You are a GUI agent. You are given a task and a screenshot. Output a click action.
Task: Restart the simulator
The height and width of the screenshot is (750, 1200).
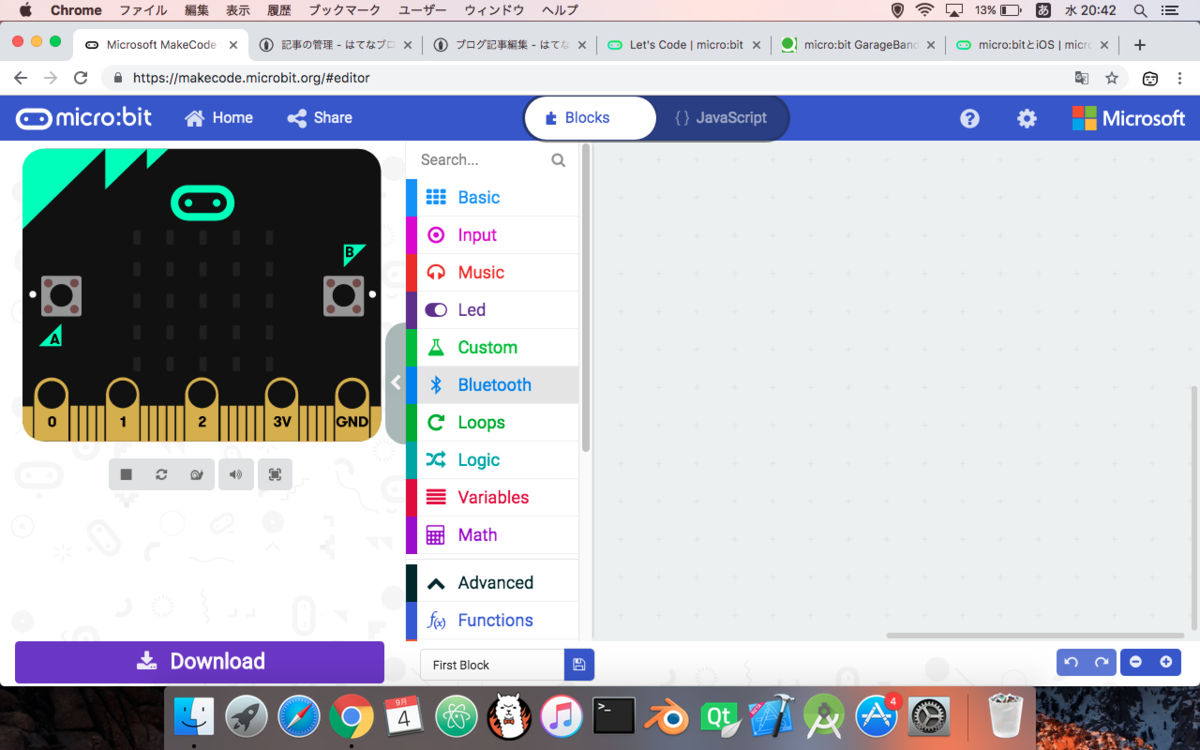pyautogui.click(x=161, y=475)
